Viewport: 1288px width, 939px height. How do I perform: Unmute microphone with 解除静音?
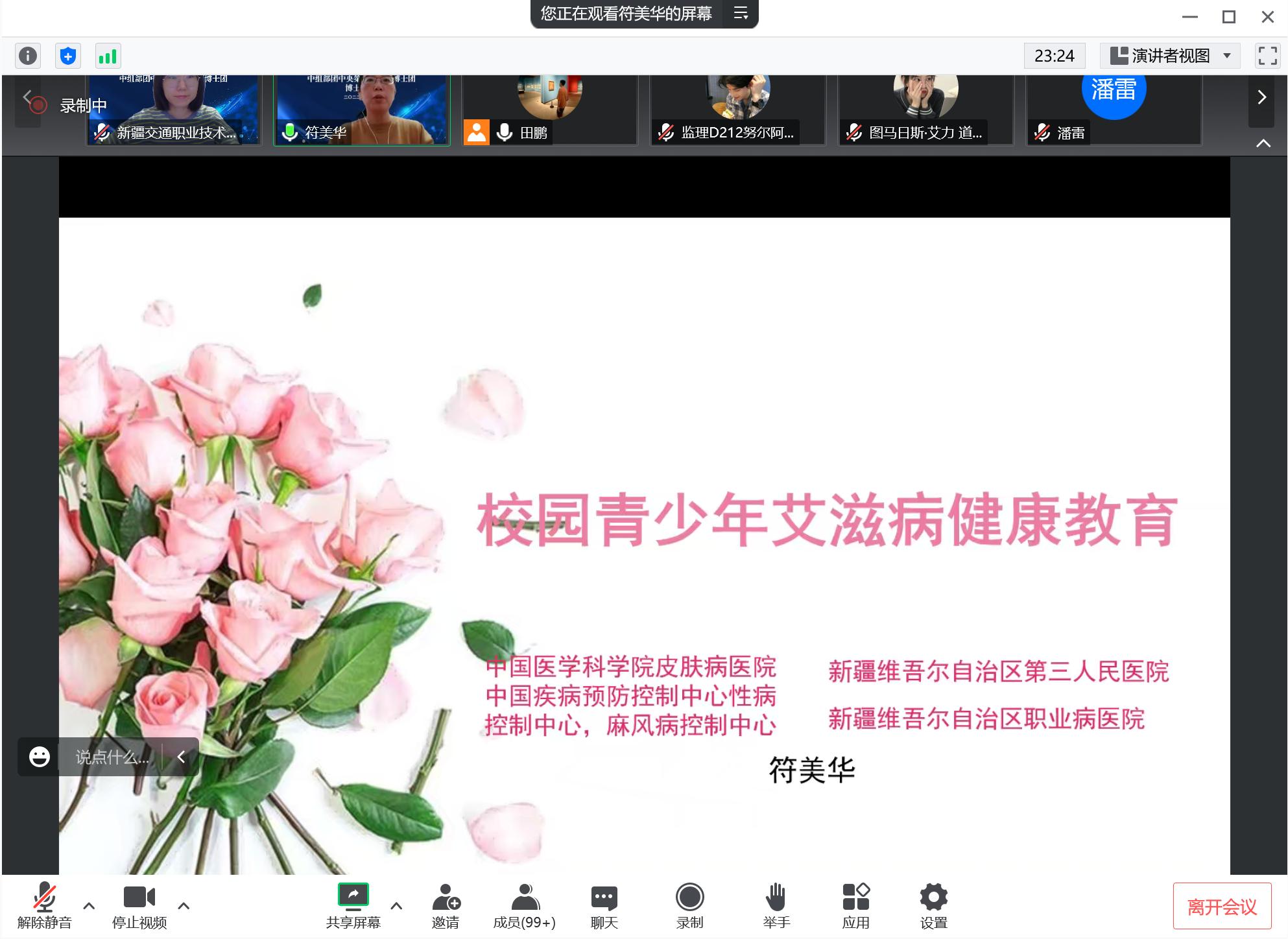[44, 905]
